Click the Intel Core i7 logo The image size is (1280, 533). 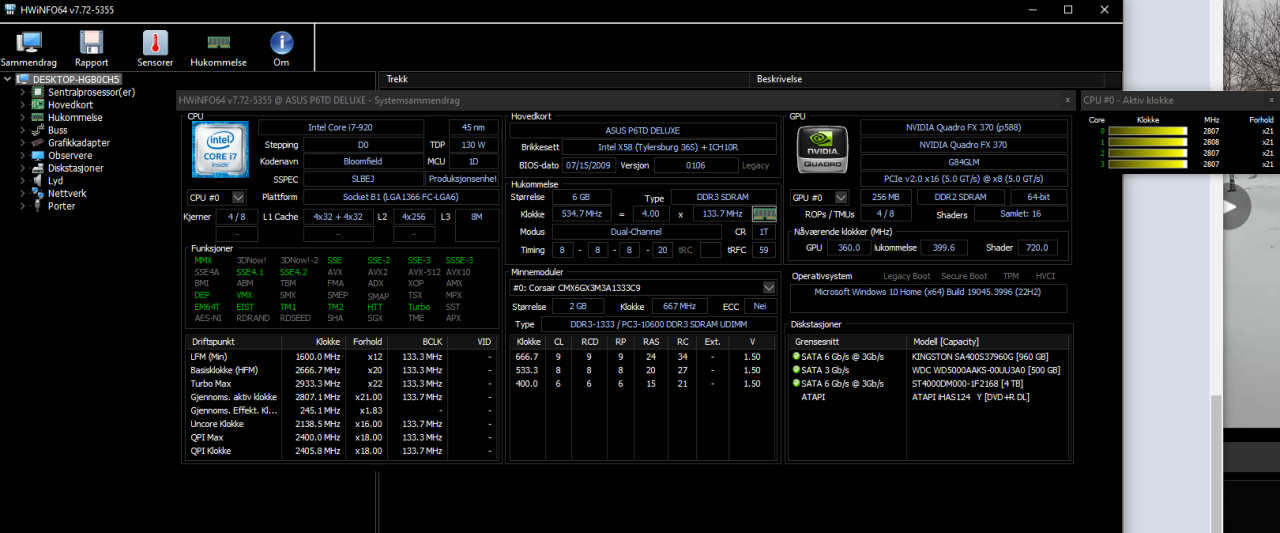[219, 149]
